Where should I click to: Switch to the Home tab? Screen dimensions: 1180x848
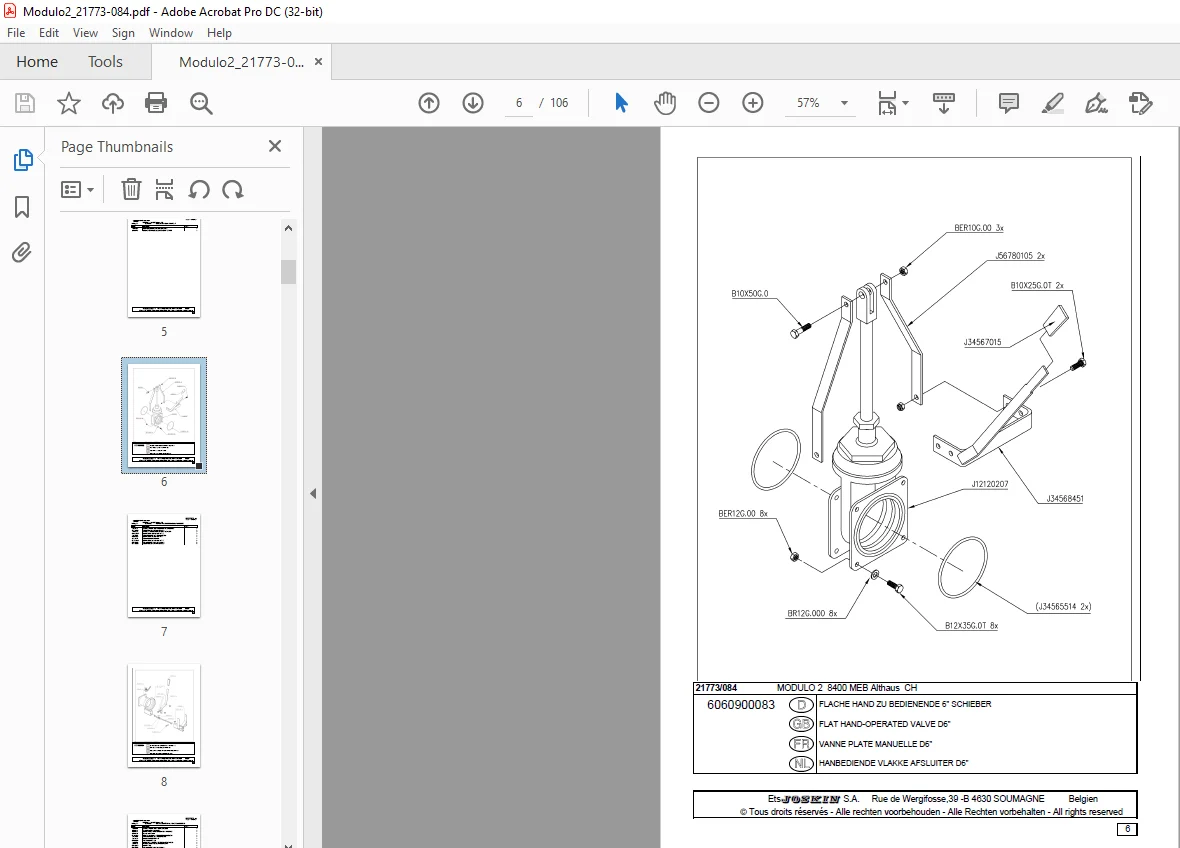37,62
